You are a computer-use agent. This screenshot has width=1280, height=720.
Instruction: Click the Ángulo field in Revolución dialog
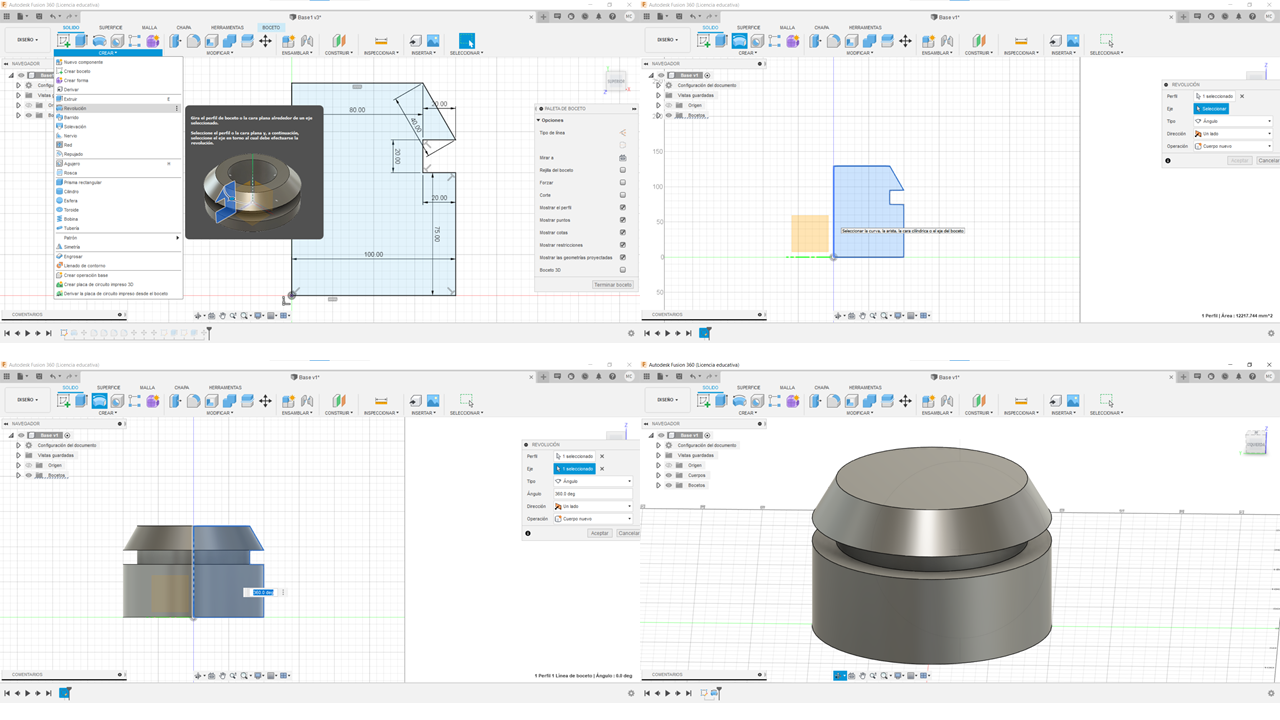[x=592, y=494]
